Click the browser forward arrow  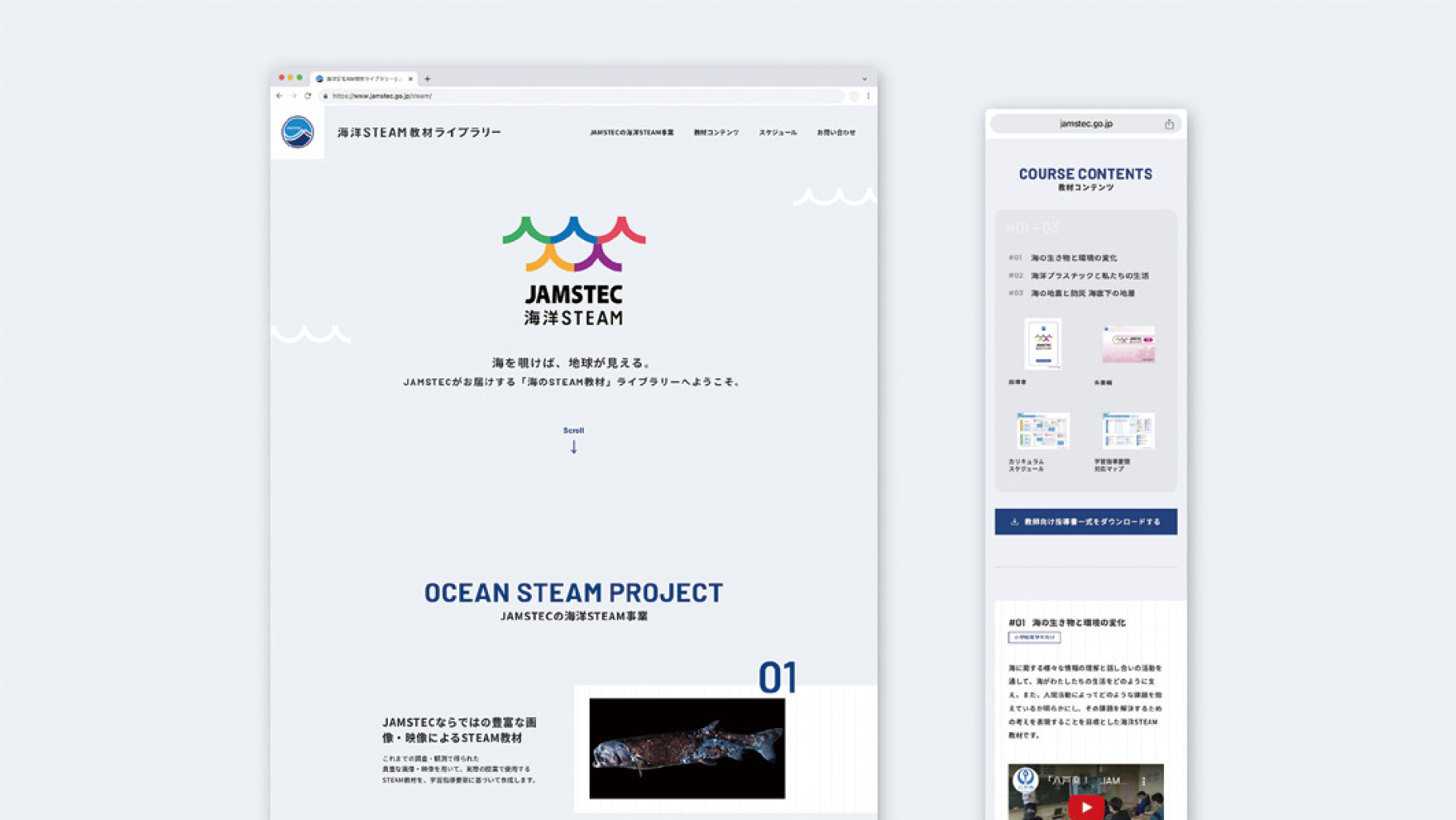pos(294,96)
